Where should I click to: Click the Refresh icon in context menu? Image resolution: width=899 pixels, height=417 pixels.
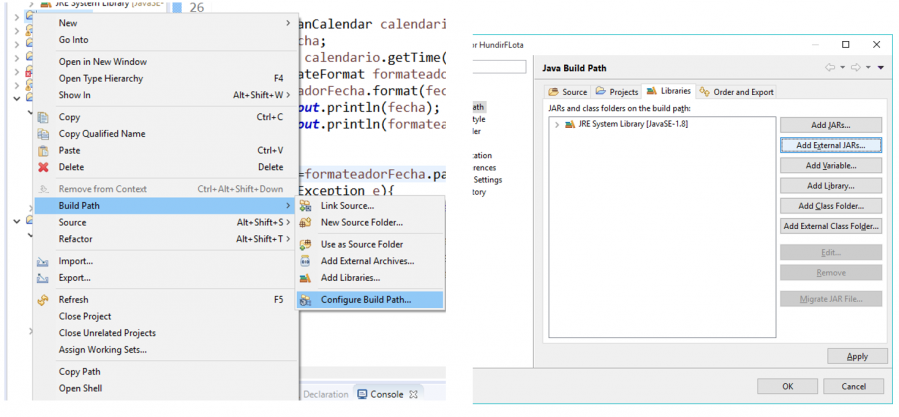(x=43, y=299)
